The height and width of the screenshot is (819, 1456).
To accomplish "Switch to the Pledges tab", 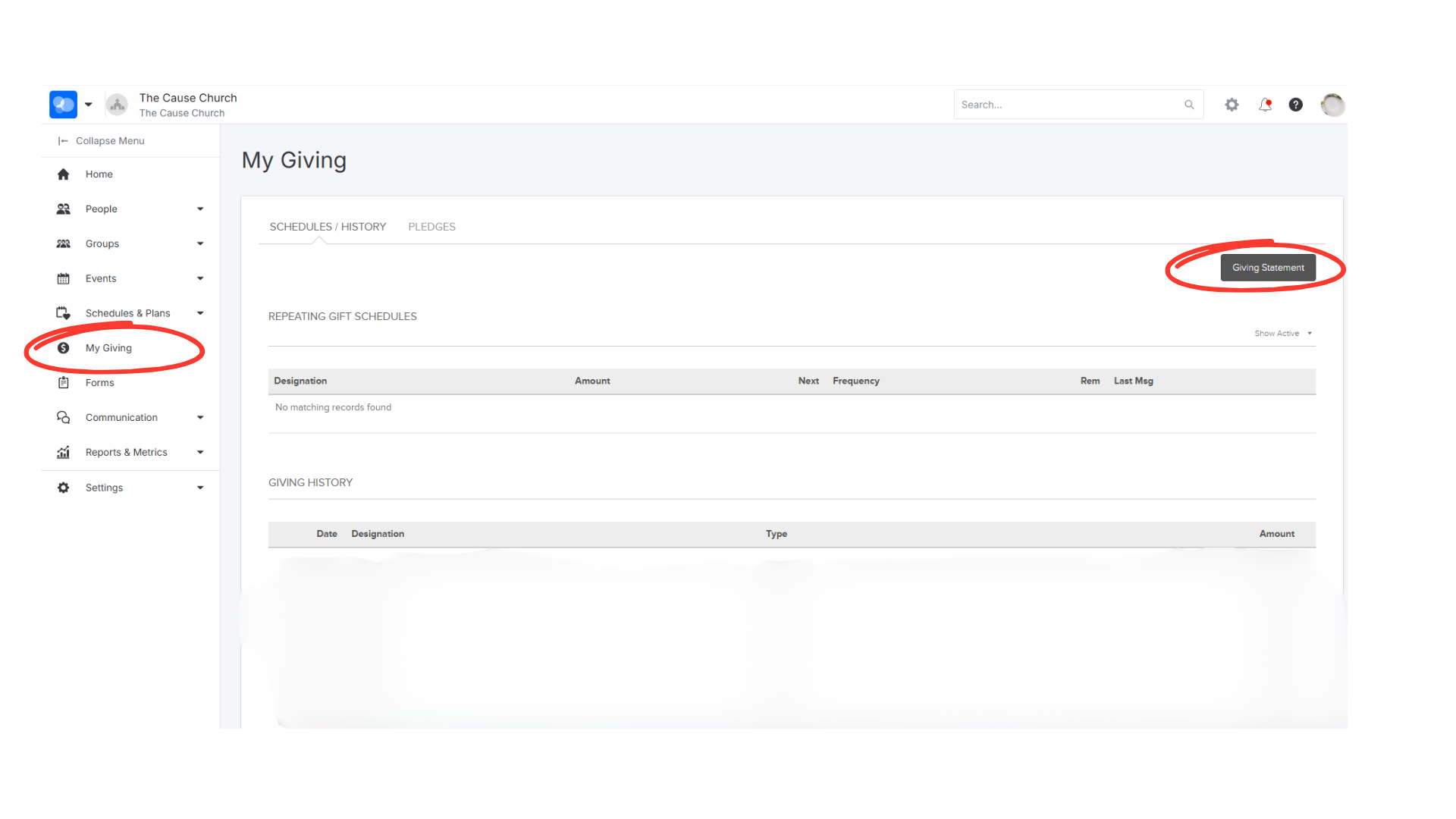I will tap(431, 227).
